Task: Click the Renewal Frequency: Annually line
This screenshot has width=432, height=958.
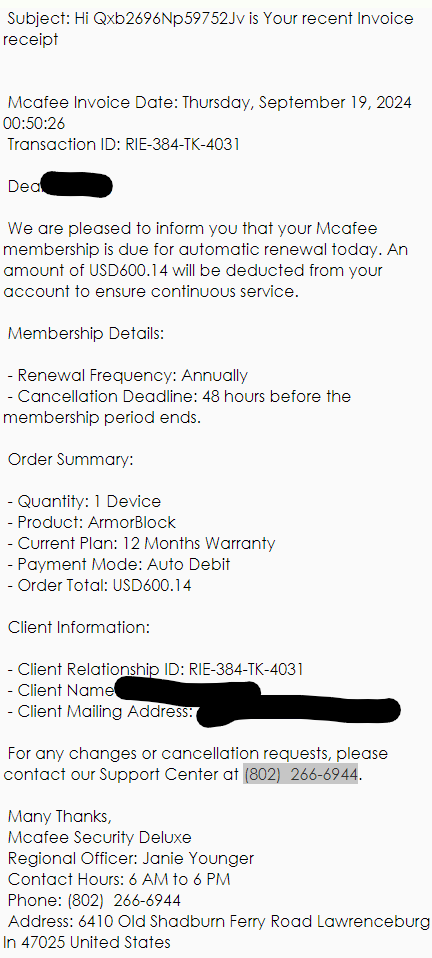Action: point(128,375)
